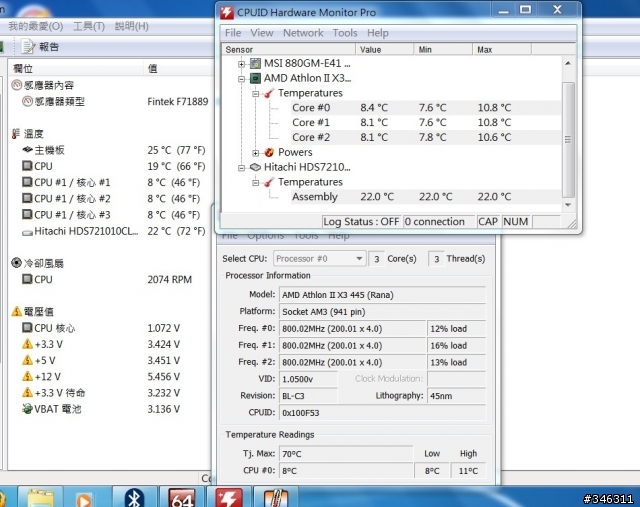Sort by the Max column header
This screenshot has width=640, height=507.
click(502, 49)
